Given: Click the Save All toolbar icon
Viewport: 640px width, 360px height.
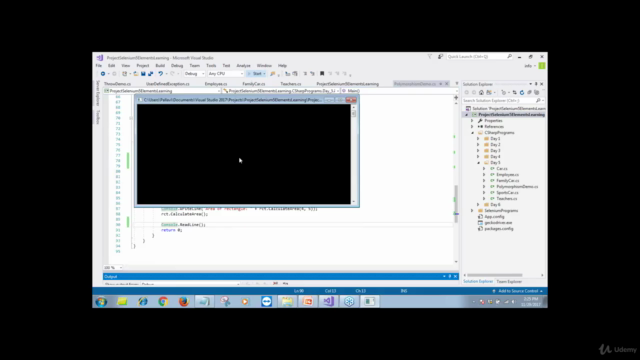Looking at the screenshot, I should [x=151, y=74].
